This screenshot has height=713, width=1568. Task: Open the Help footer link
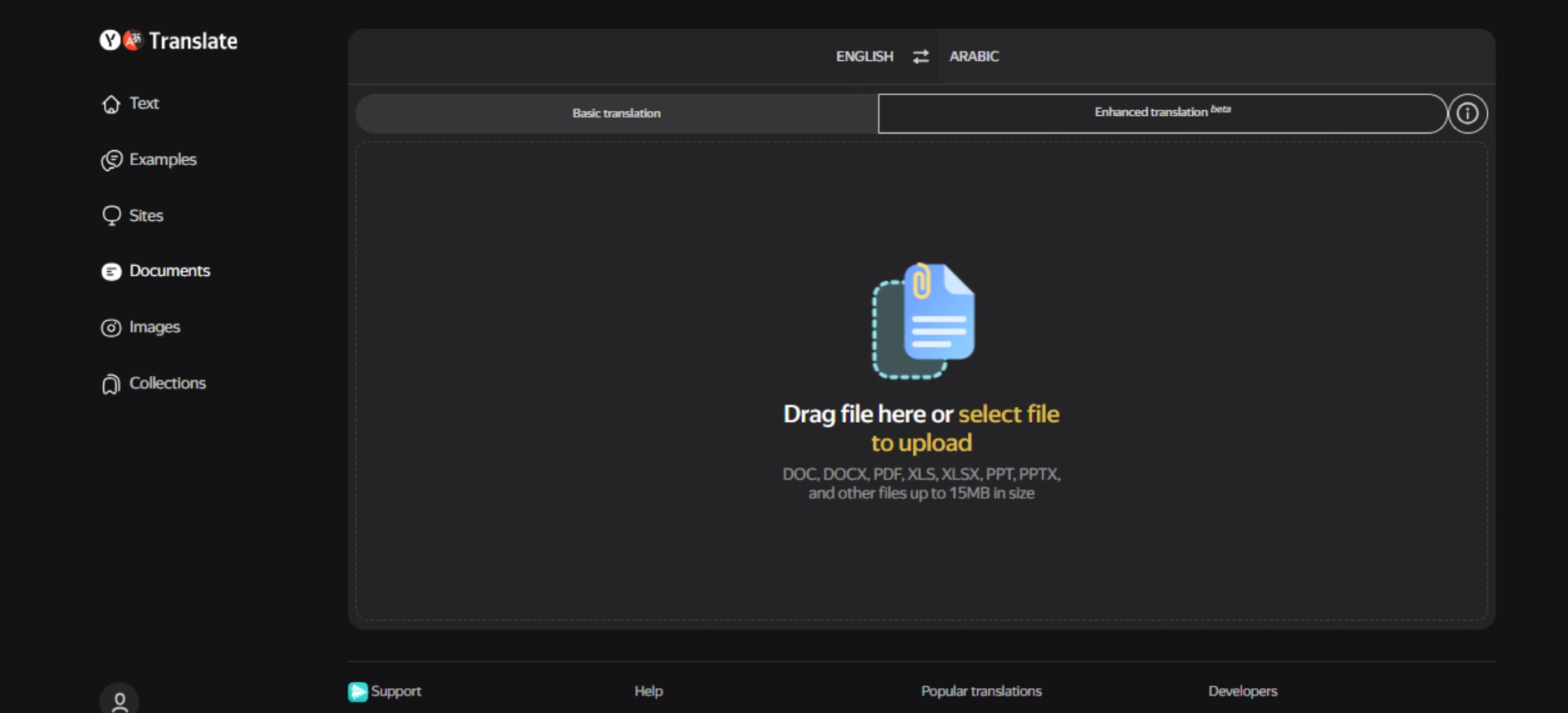(649, 691)
